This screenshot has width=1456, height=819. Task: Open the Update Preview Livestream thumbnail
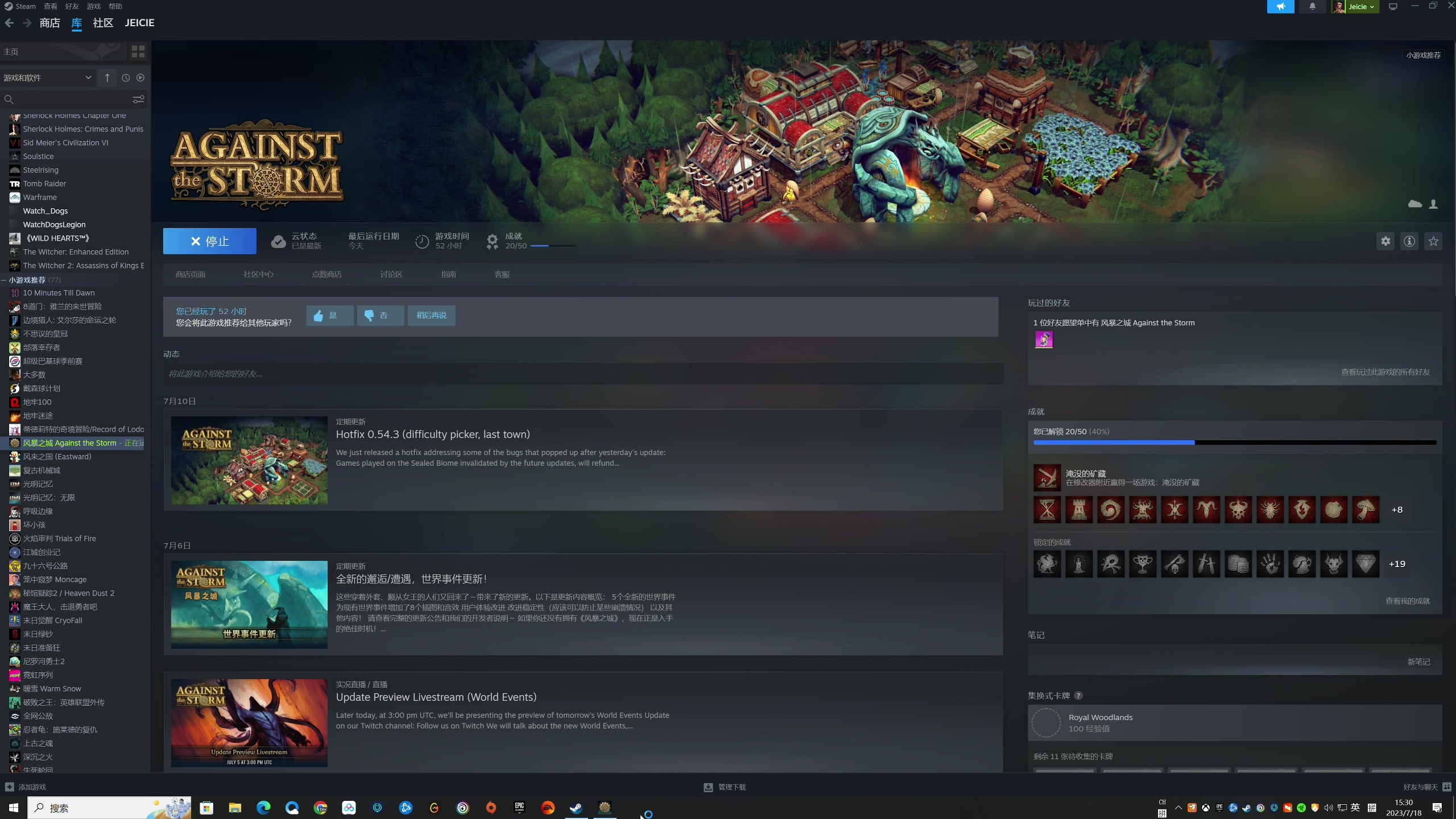tap(249, 723)
